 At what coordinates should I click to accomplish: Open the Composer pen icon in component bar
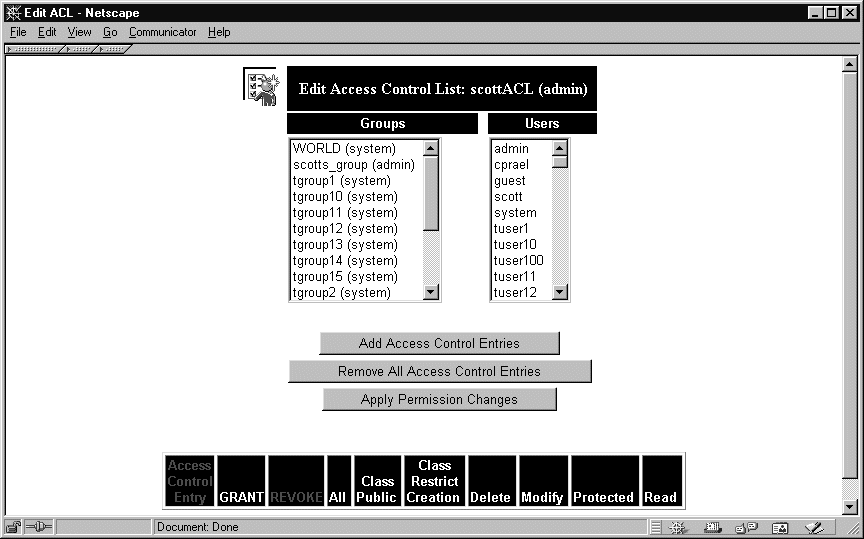click(814, 527)
